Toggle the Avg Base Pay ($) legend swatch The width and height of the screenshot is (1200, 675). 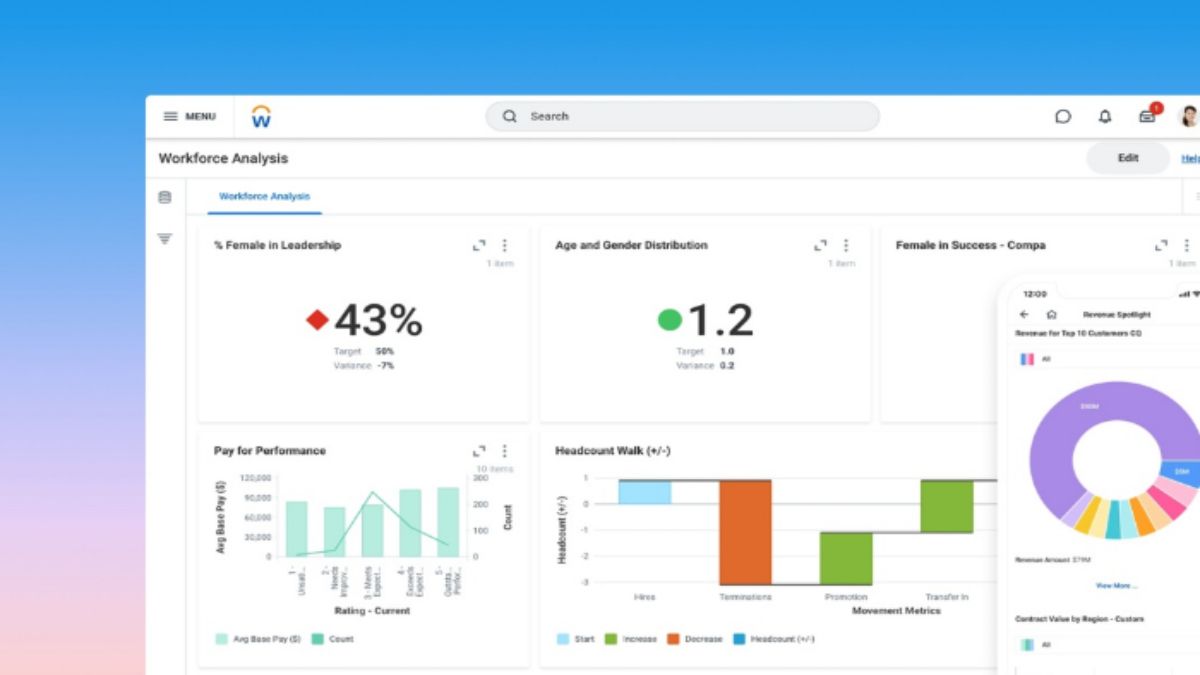[x=221, y=639]
